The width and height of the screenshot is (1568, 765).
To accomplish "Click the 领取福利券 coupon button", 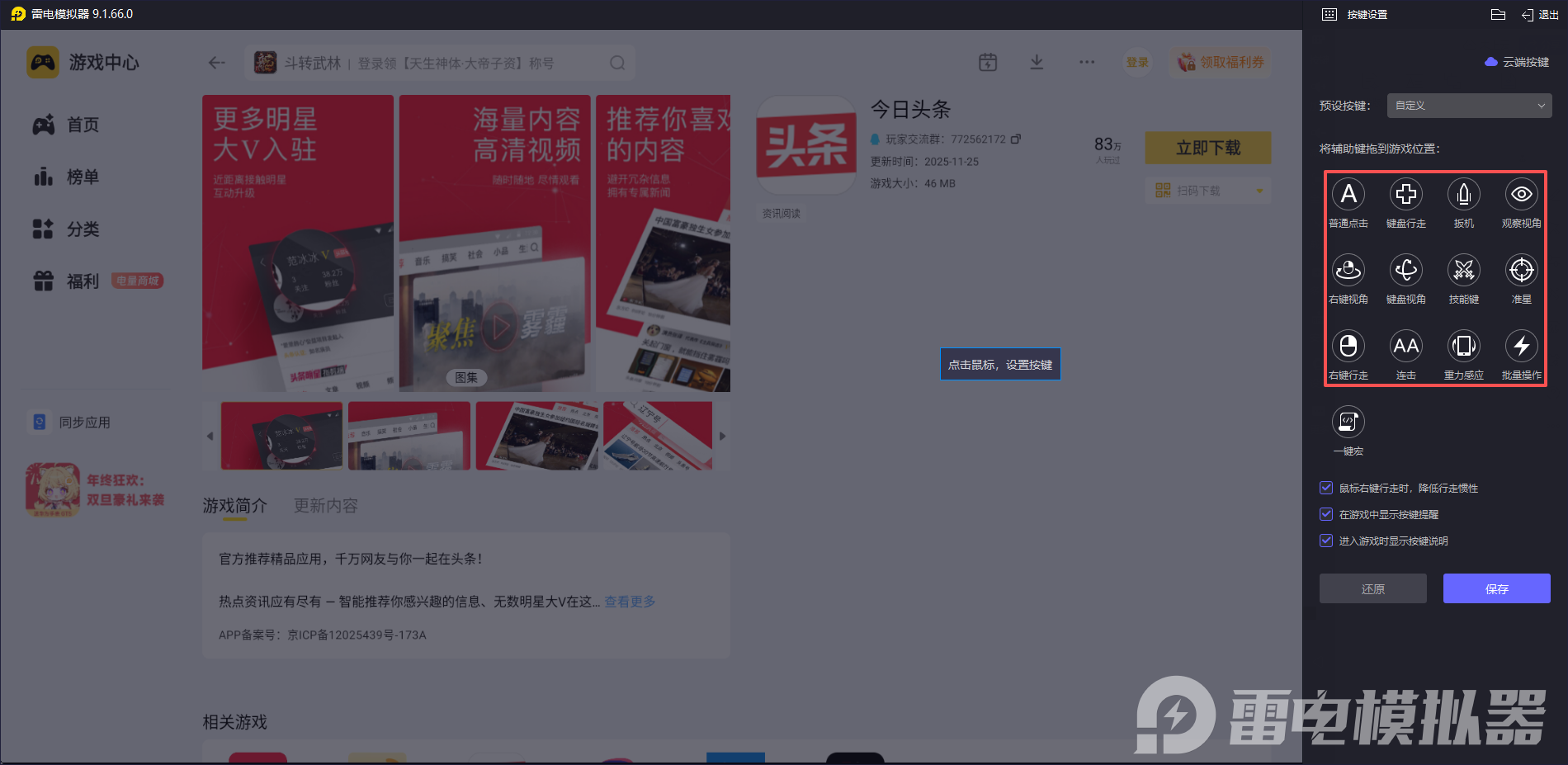I will (1221, 62).
